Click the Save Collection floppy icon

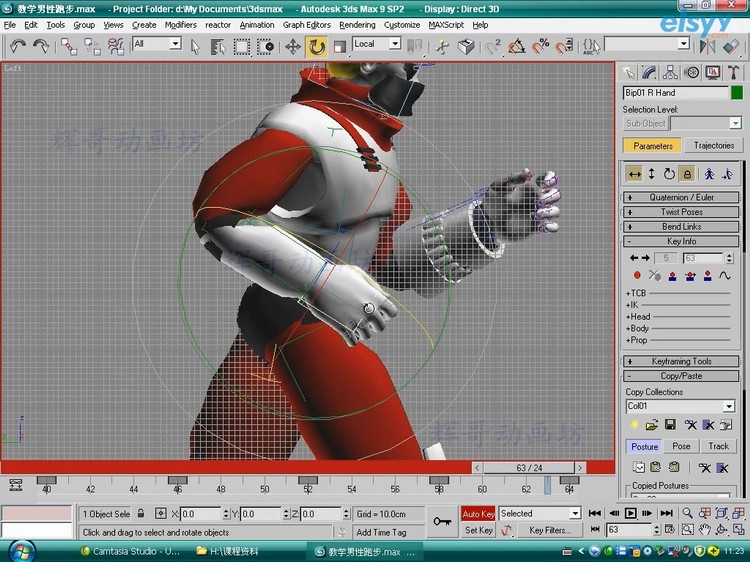(x=670, y=425)
